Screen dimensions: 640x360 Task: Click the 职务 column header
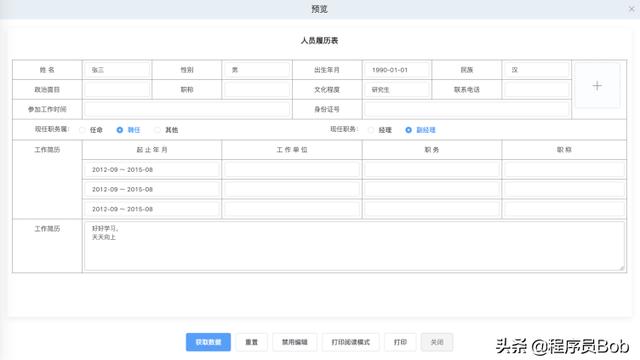pos(432,150)
